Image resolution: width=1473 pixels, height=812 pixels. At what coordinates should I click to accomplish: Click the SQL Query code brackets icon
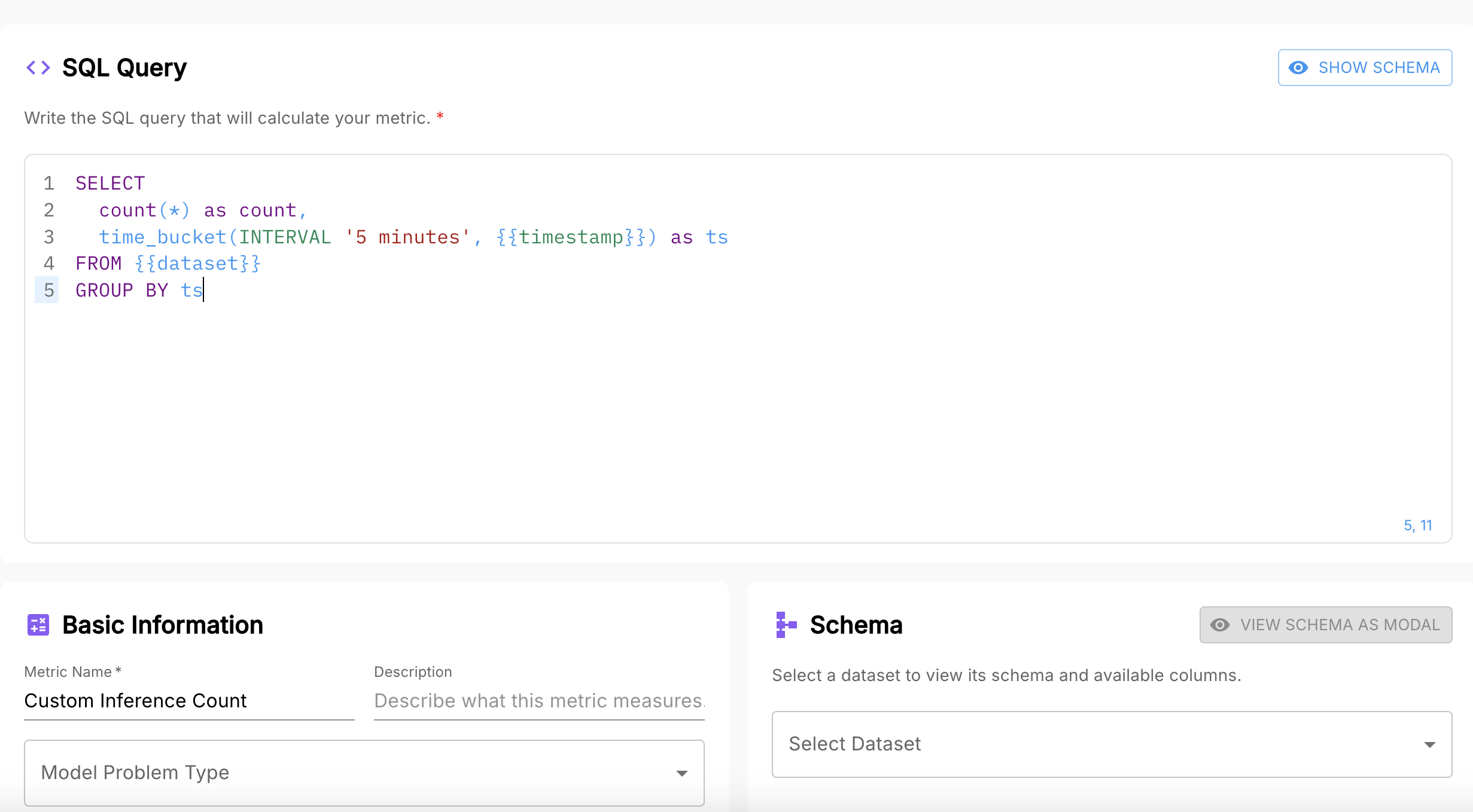point(38,68)
